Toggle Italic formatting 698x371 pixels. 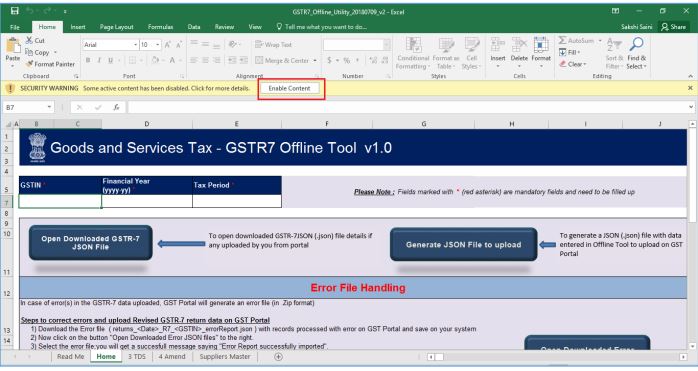99,60
